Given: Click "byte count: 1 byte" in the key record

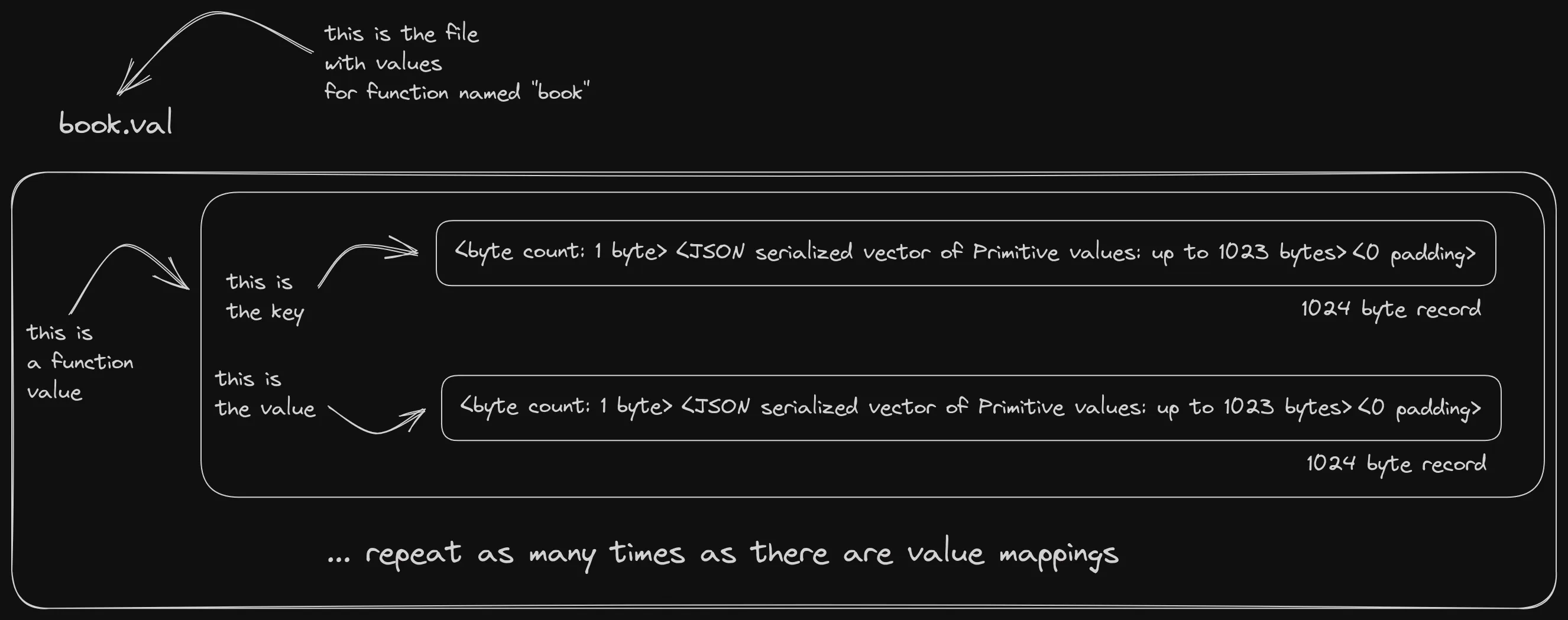Looking at the screenshot, I should point(561,252).
